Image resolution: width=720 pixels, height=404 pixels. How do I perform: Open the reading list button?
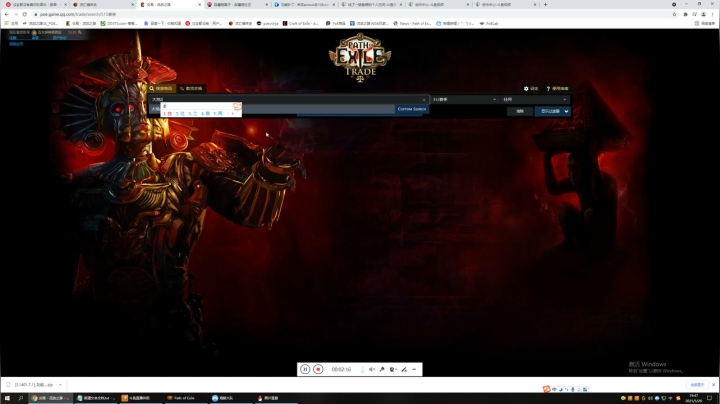(x=705, y=23)
